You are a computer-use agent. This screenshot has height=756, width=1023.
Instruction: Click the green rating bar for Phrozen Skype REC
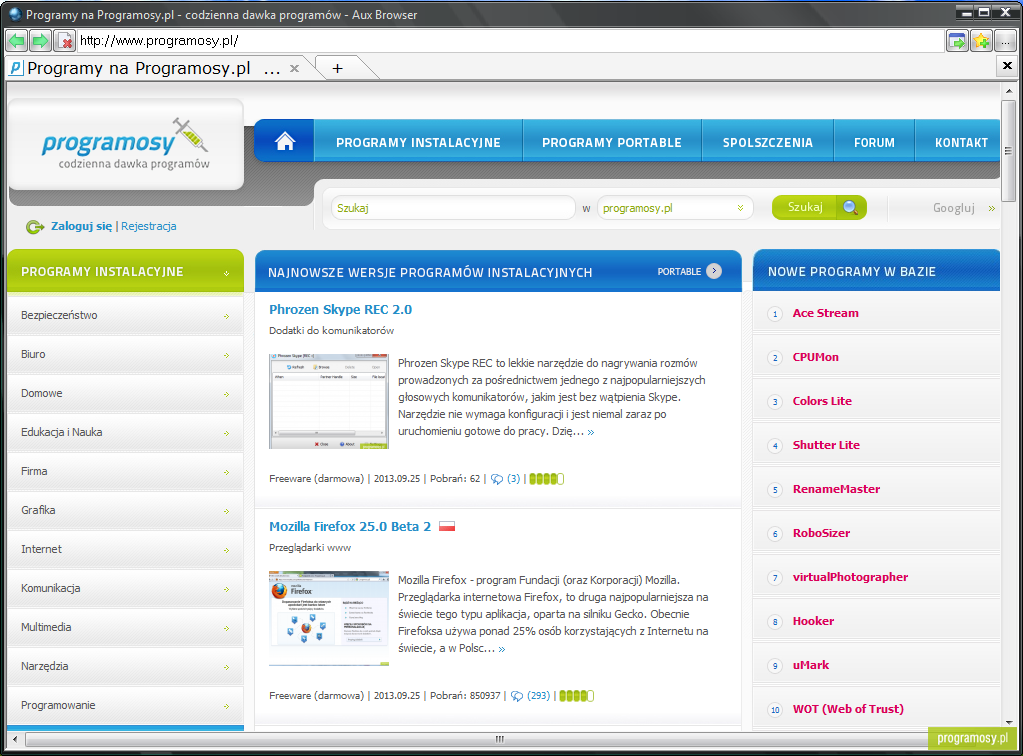pos(546,479)
